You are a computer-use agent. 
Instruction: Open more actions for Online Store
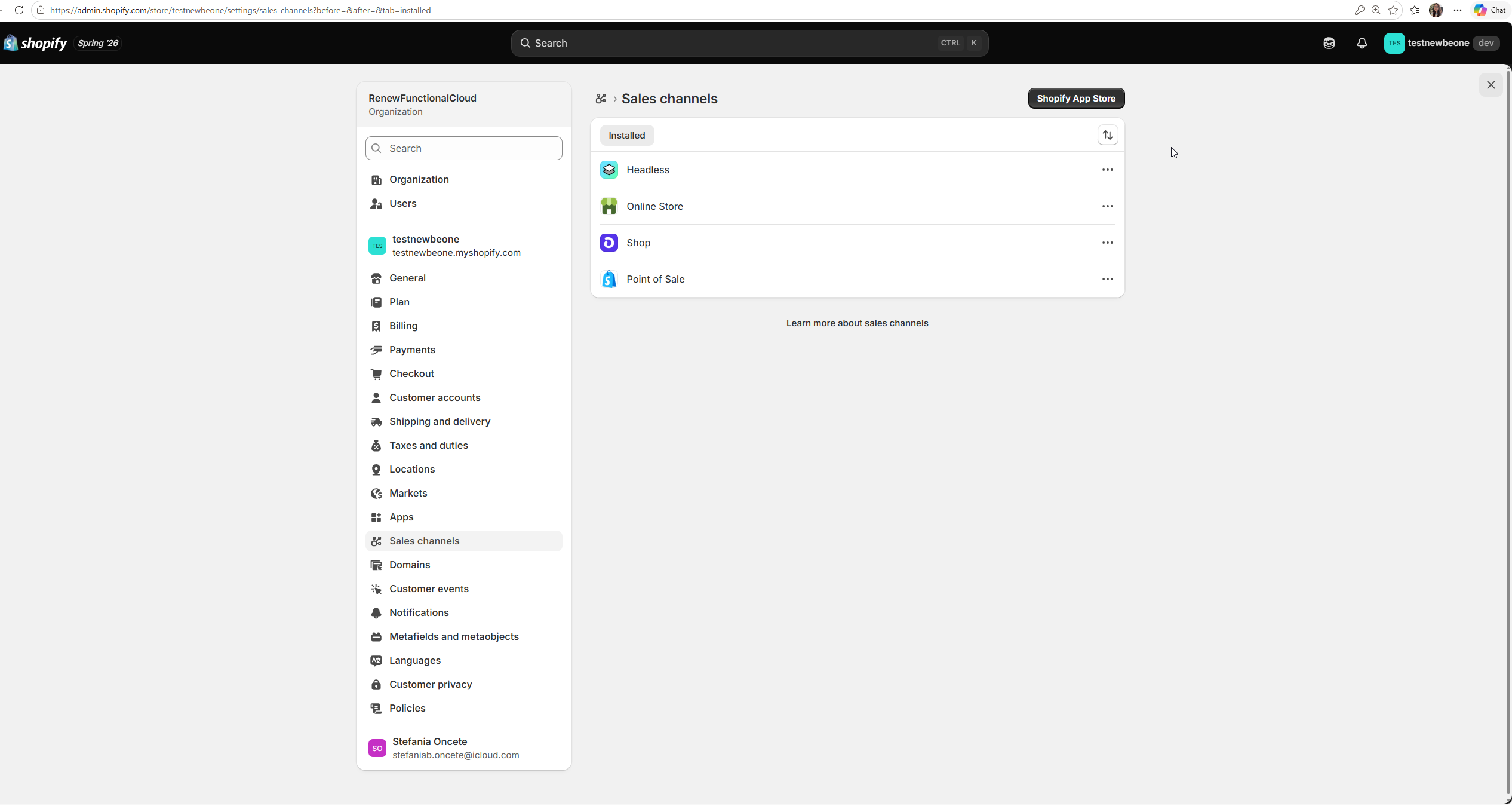pos(1107,206)
